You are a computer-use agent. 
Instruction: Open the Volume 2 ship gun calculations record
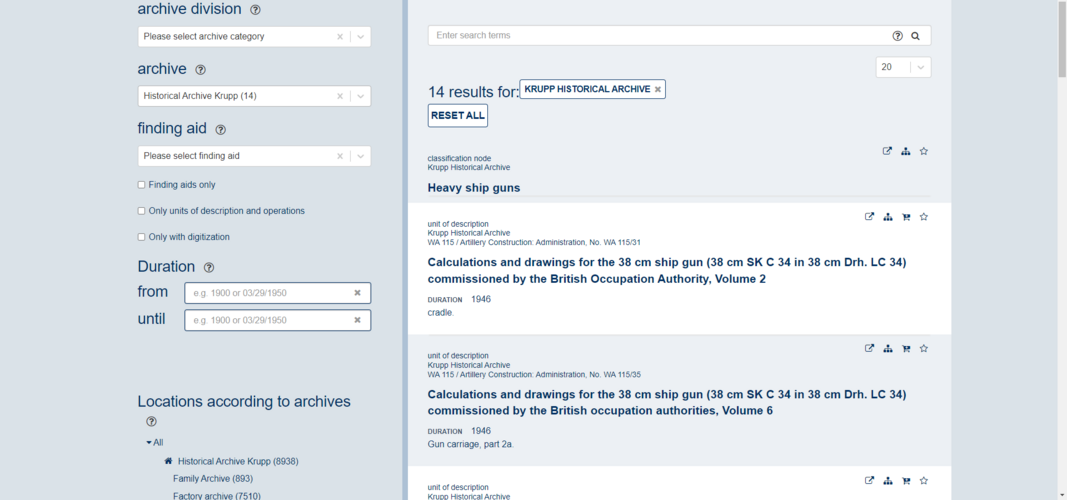667,271
